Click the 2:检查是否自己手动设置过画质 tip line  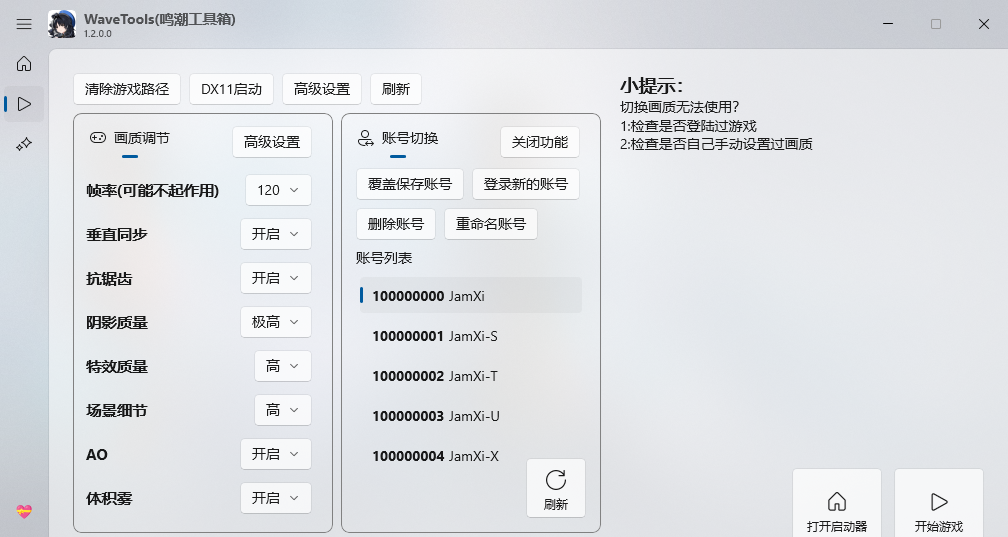point(716,144)
